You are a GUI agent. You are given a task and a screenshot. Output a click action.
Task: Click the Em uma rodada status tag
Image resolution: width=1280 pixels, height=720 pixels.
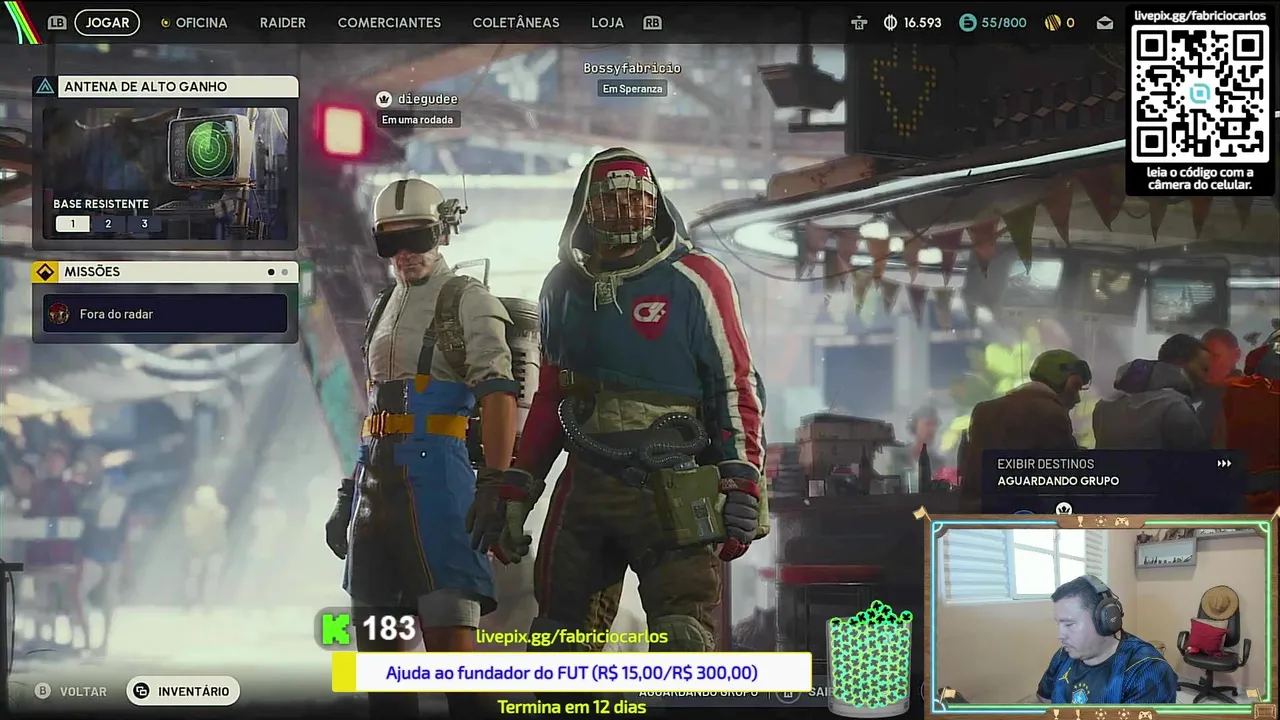point(417,120)
